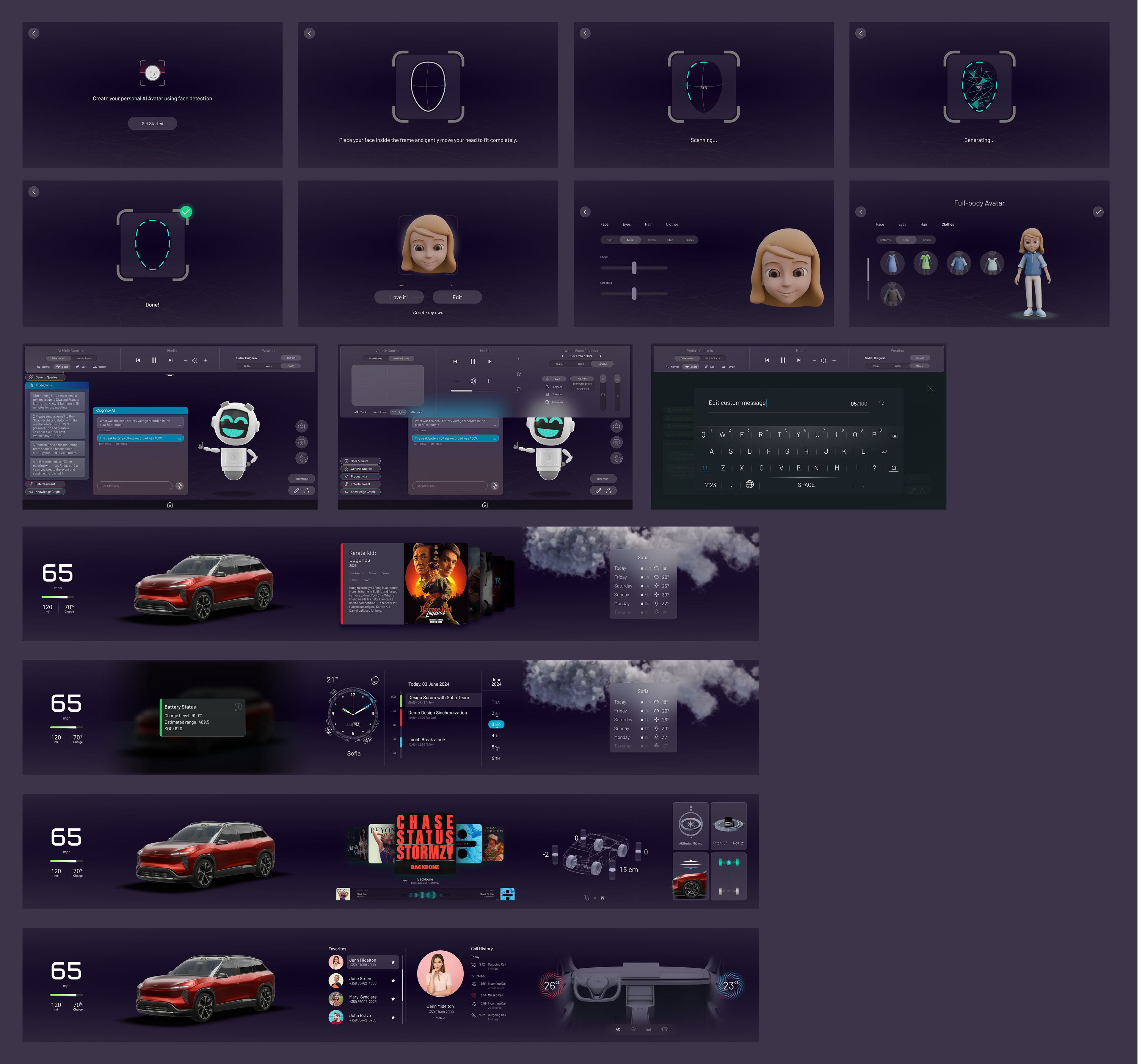Tap the globe language key on keyboard
The height and width of the screenshot is (1064, 1142).
[750, 485]
